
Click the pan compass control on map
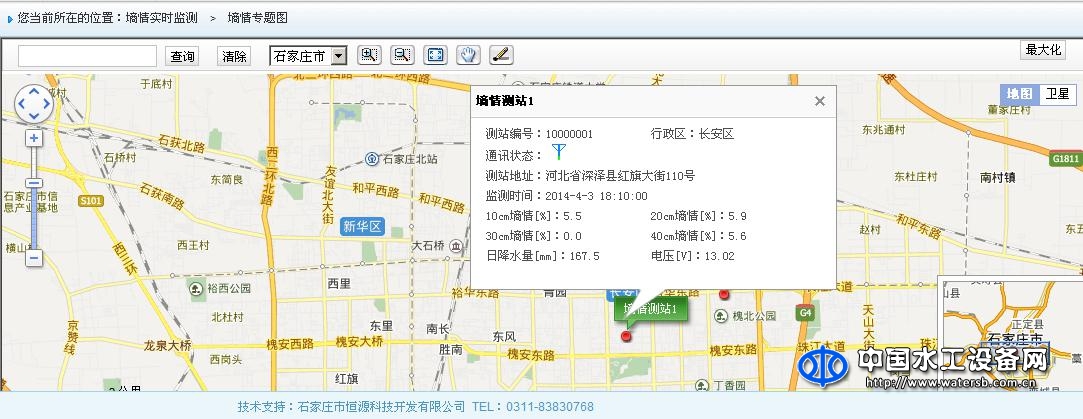34,102
